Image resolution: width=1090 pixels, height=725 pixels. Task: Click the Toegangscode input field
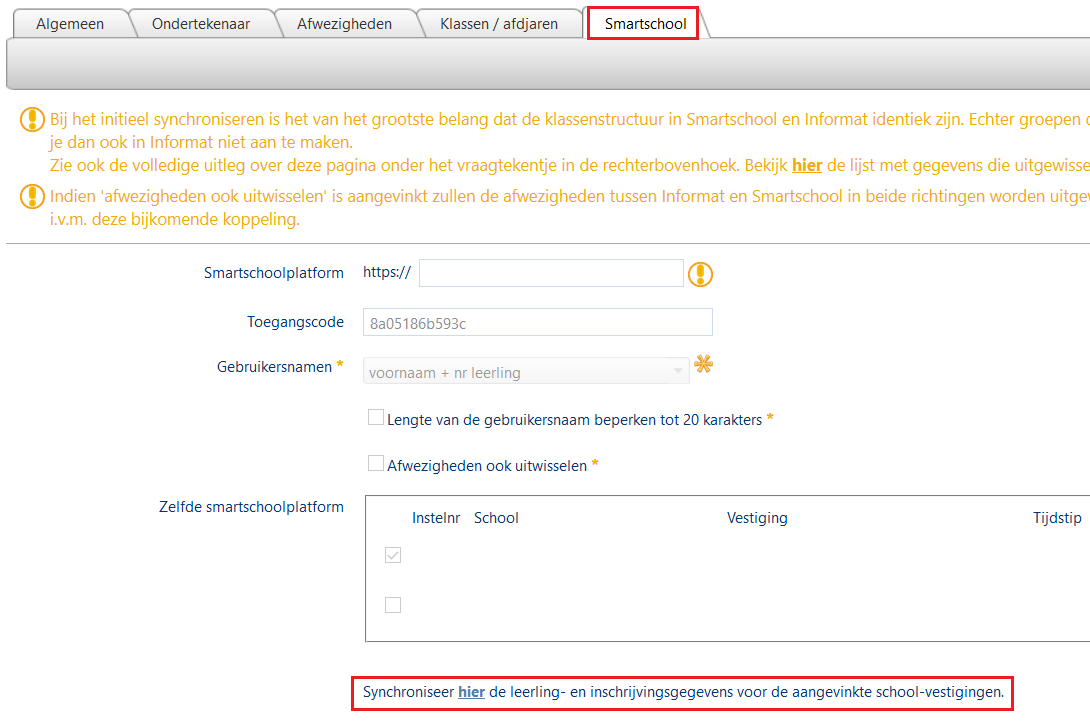537,323
